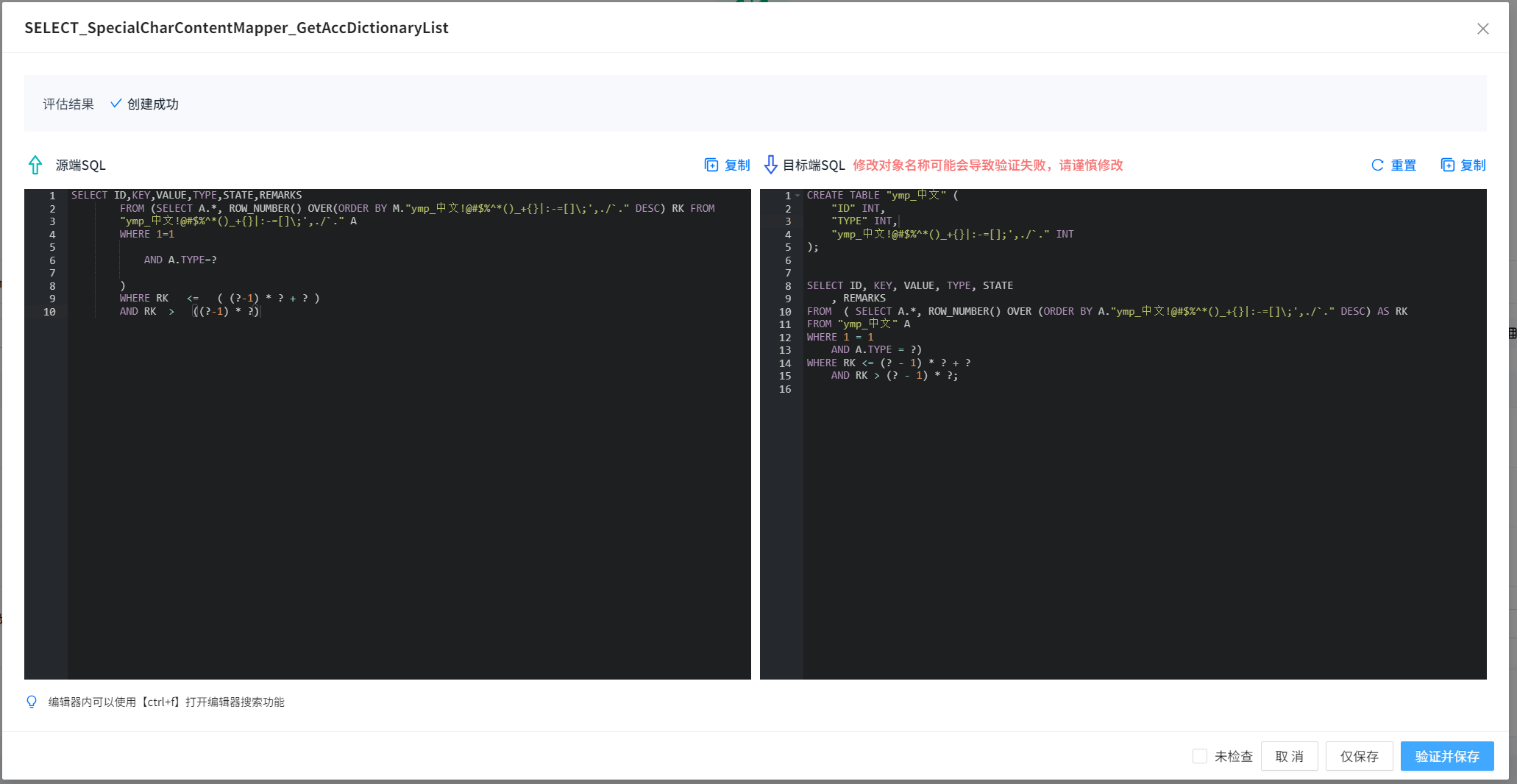Click line number 6 in source editor gutter
This screenshot has height=784, width=1517.
point(52,260)
